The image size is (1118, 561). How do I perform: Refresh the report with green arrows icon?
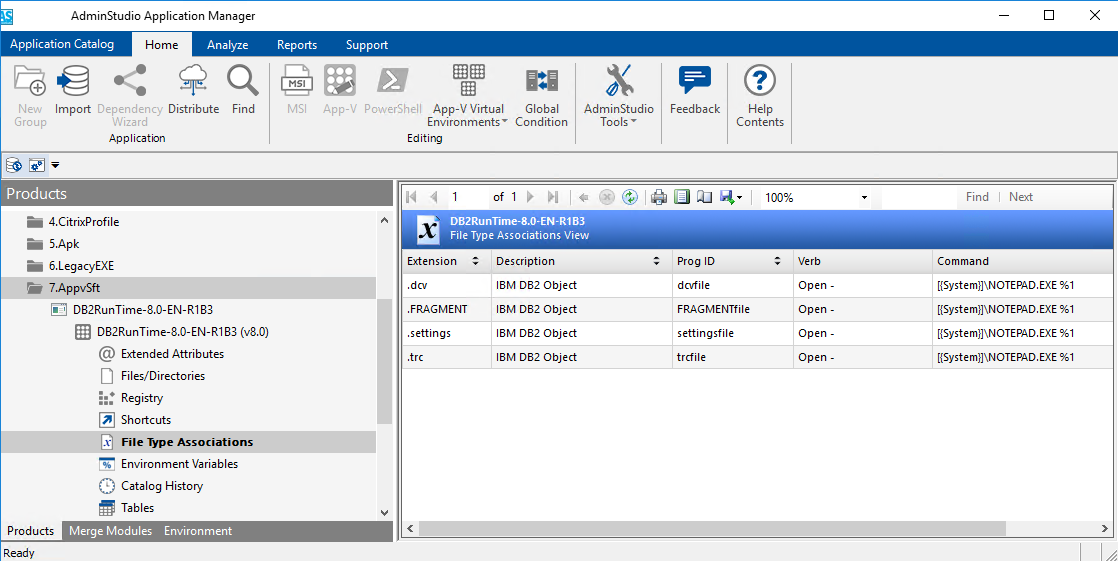point(630,197)
